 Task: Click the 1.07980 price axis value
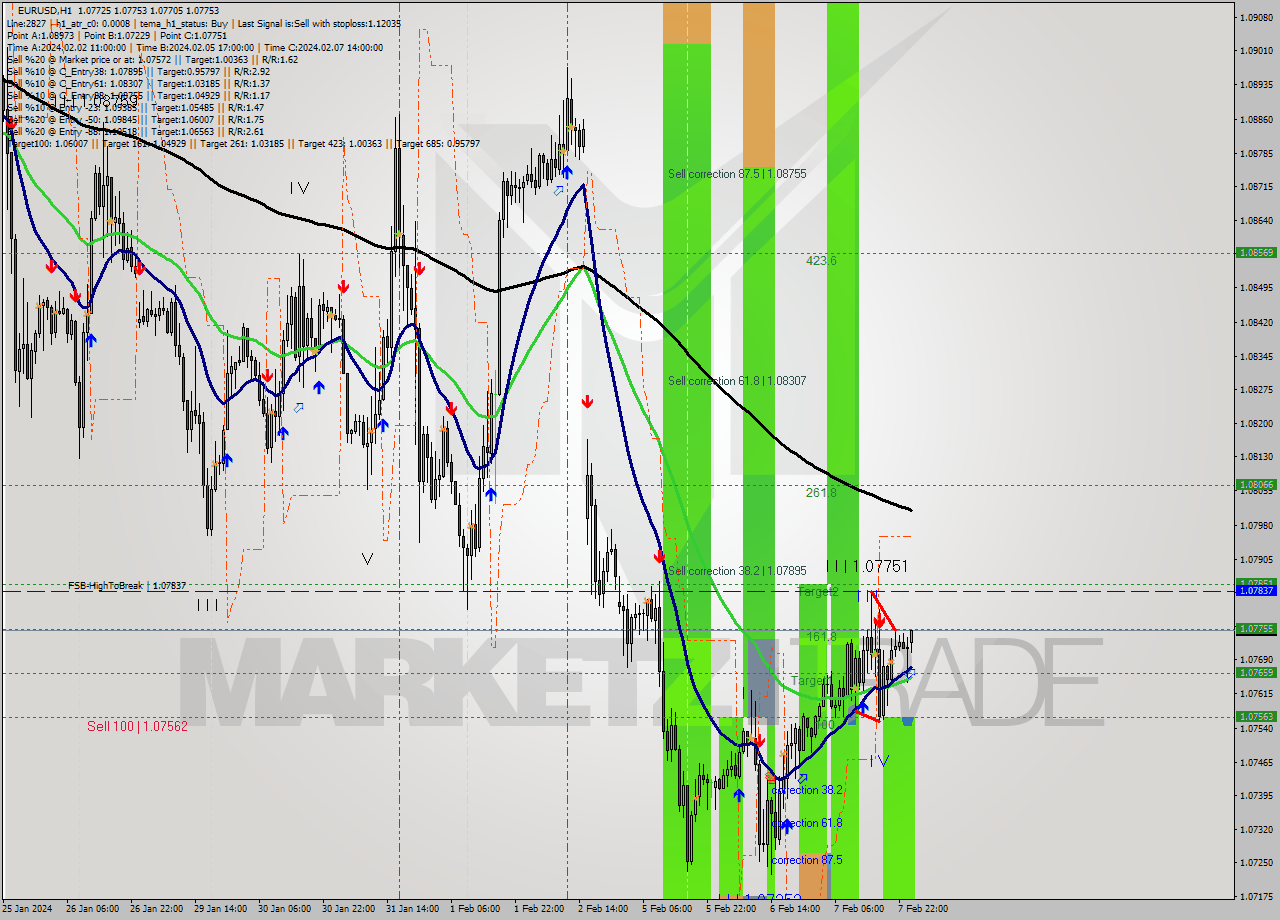[1256, 525]
